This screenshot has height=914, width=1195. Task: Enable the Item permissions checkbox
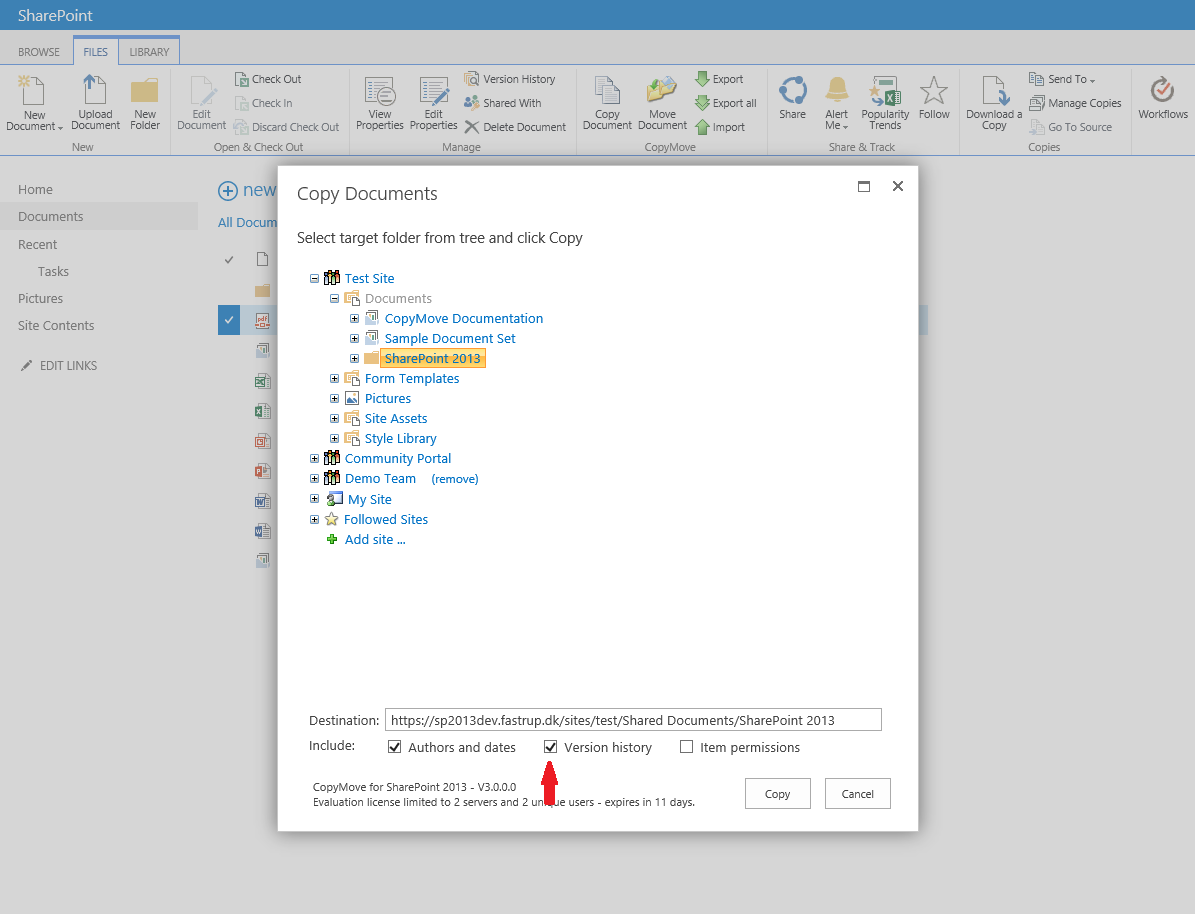click(687, 747)
